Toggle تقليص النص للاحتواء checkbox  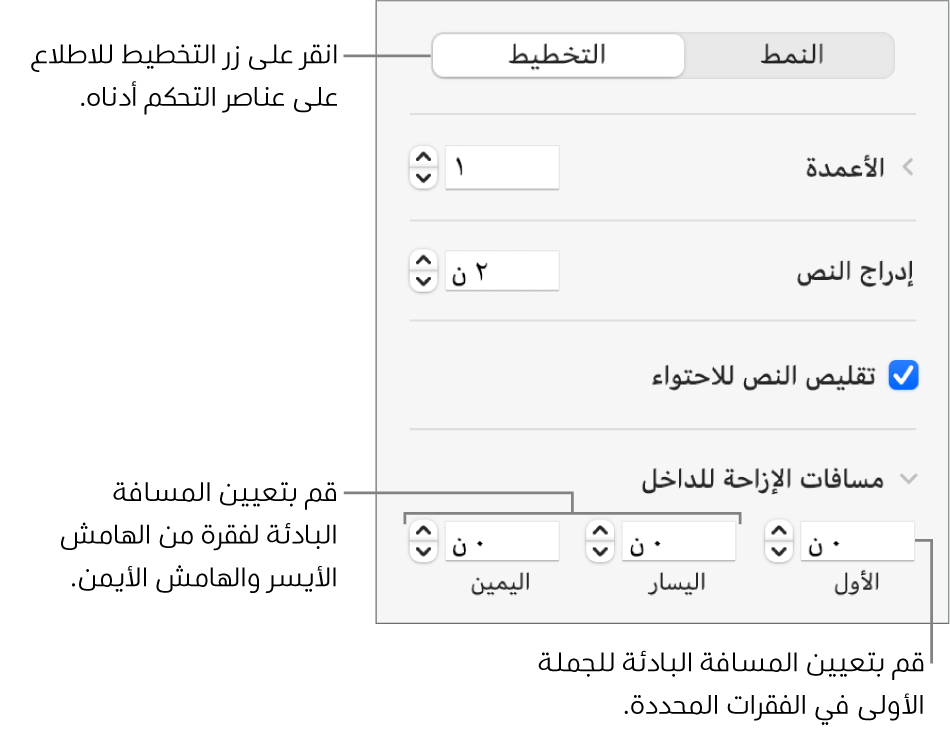pos(905,376)
